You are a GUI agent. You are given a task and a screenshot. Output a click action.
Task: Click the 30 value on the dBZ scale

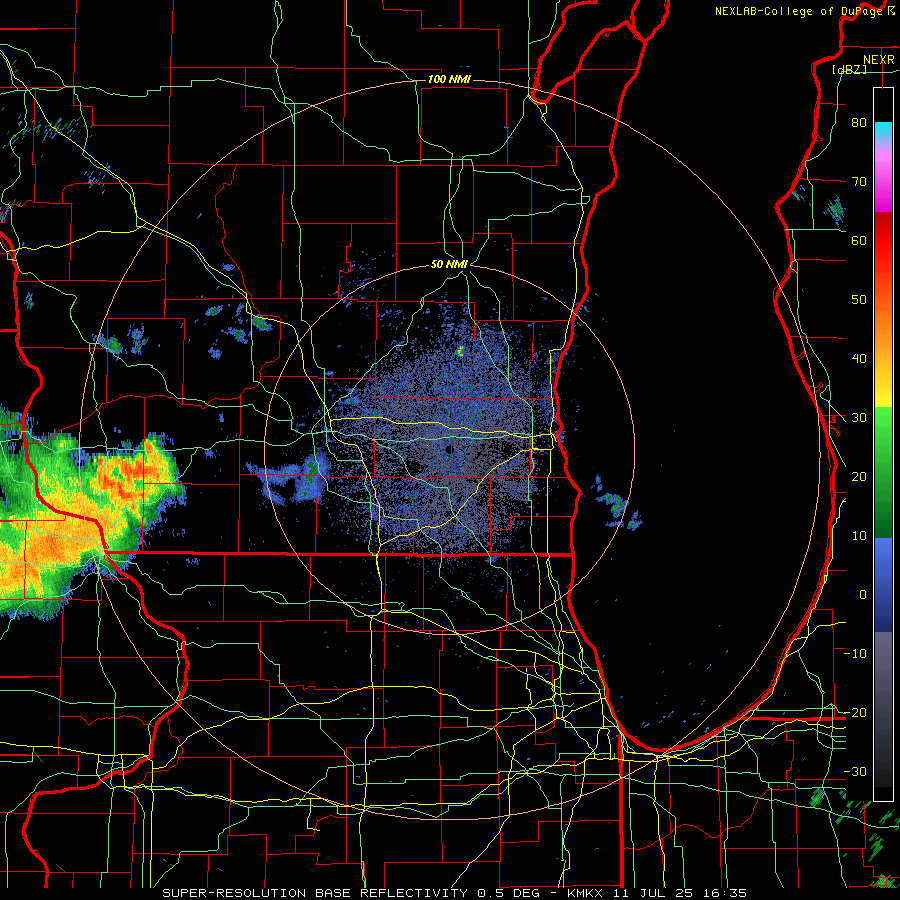pyautogui.click(x=859, y=418)
